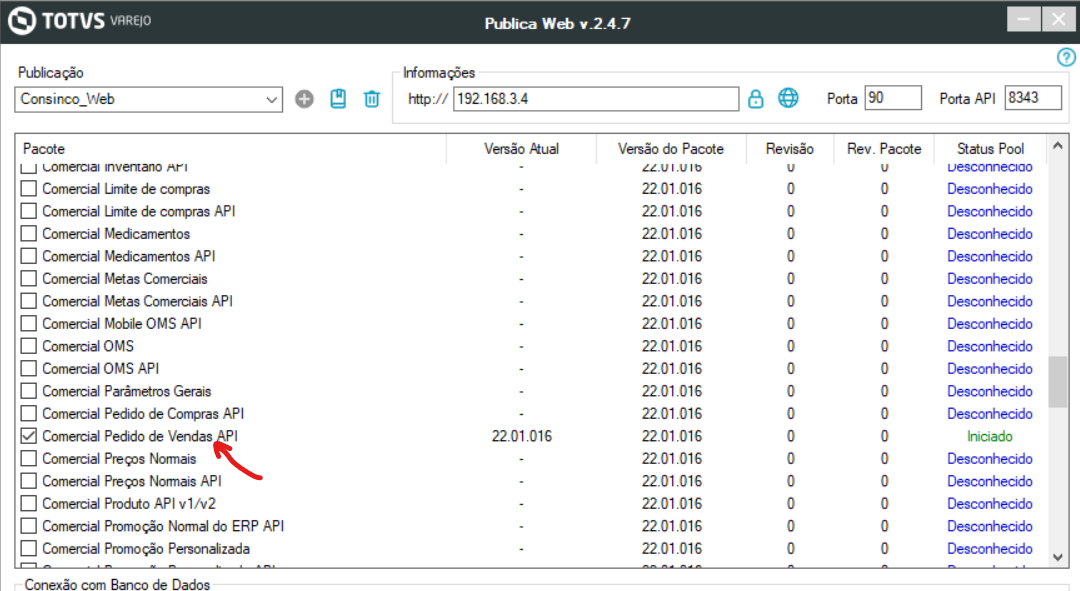Click the add publication plus icon
The image size is (1080, 591).
(304, 99)
